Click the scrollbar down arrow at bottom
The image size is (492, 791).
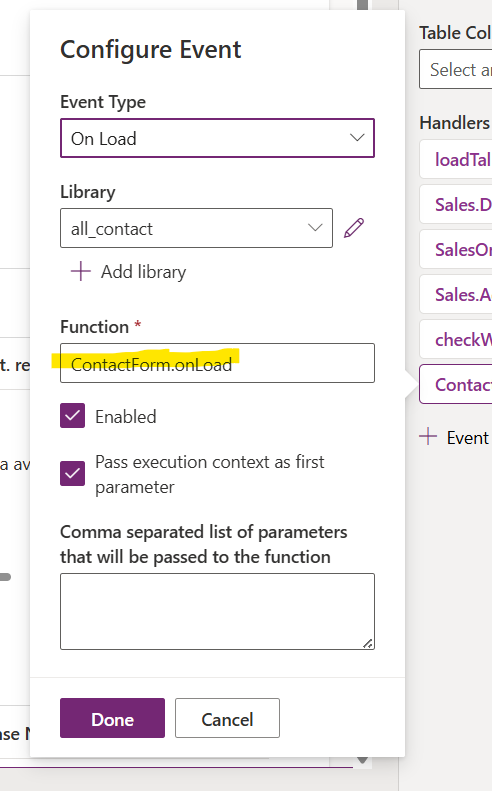(x=362, y=760)
